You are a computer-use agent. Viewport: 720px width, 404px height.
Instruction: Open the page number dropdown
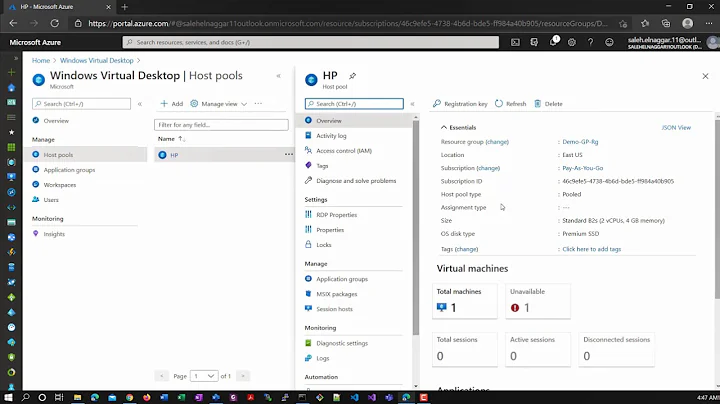(204, 376)
